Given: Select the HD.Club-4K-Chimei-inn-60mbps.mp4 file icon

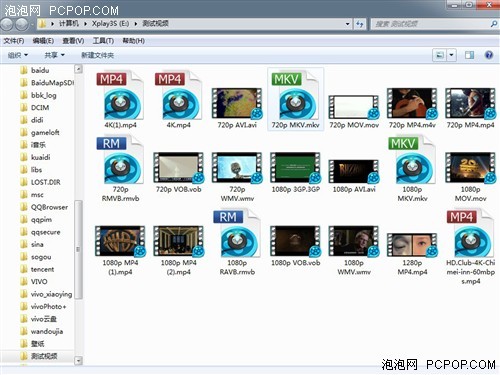Looking at the screenshot, I should tap(470, 234).
